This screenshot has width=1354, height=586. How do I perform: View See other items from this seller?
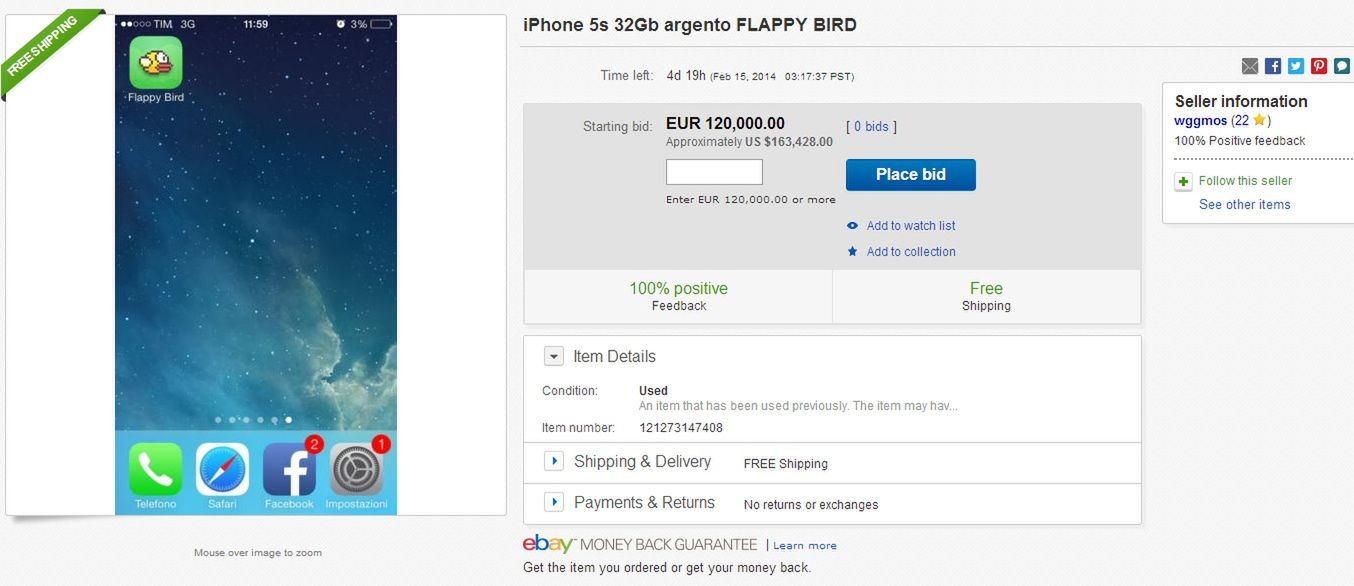[x=1244, y=204]
